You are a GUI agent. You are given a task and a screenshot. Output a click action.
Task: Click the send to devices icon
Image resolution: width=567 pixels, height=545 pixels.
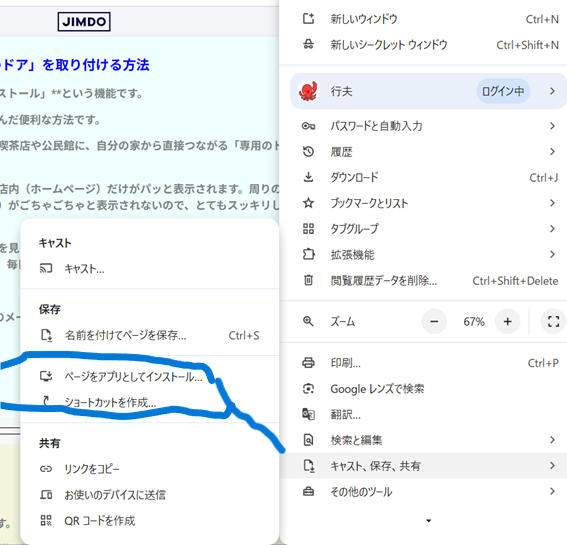click(46, 494)
